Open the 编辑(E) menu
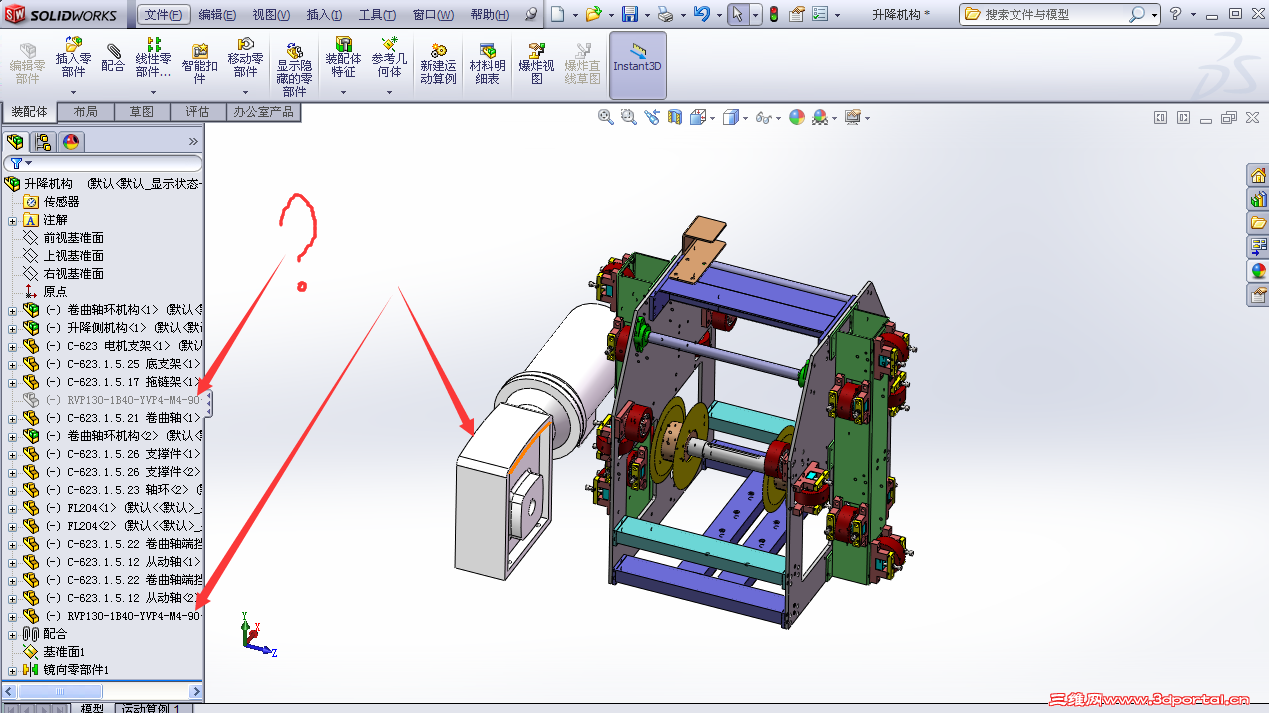Image resolution: width=1269 pixels, height=713 pixels. point(217,15)
